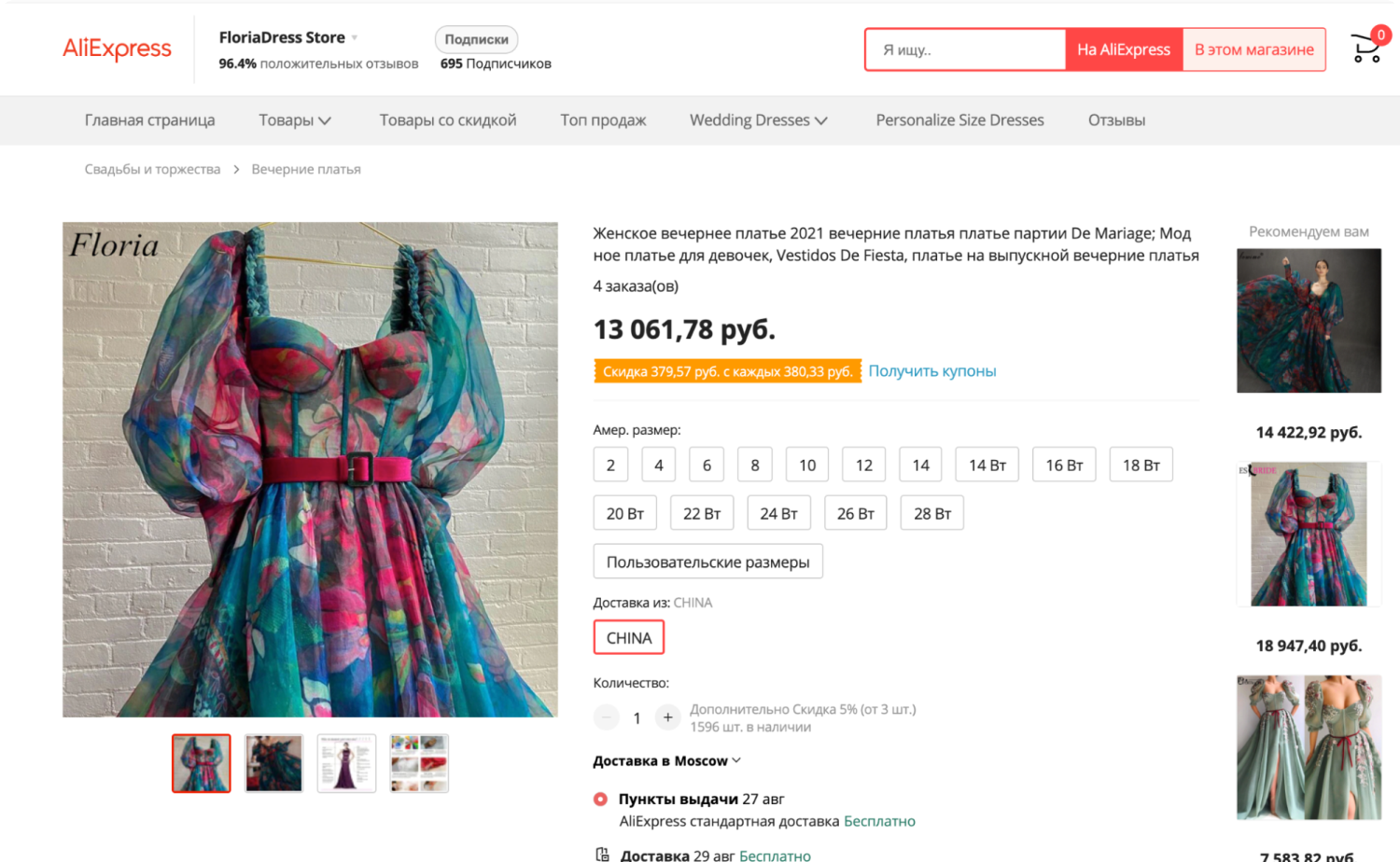Click the minus quantity button
This screenshot has width=1400, height=862.
coord(607,717)
